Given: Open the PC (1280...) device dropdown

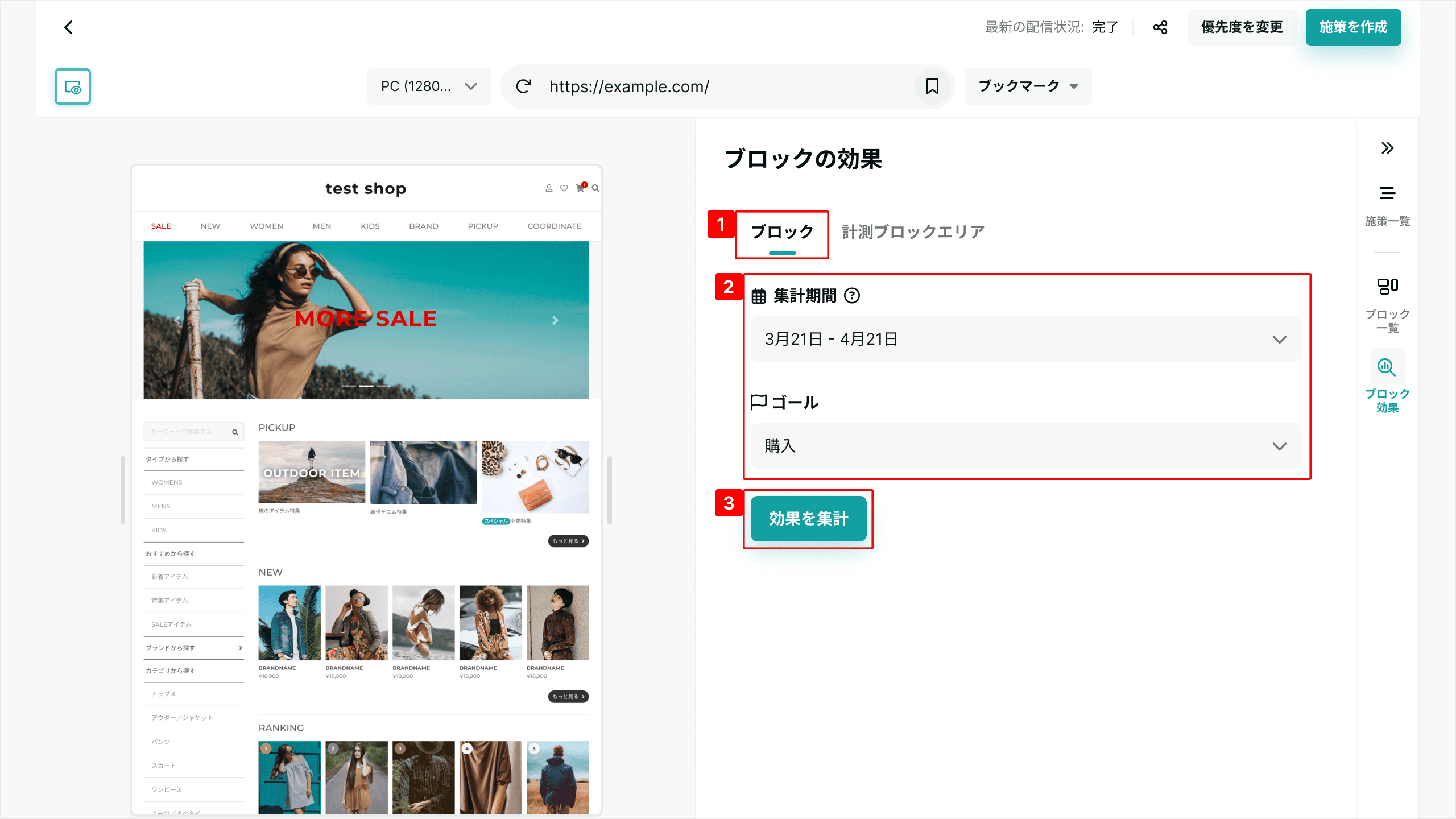Looking at the screenshot, I should click(x=429, y=86).
